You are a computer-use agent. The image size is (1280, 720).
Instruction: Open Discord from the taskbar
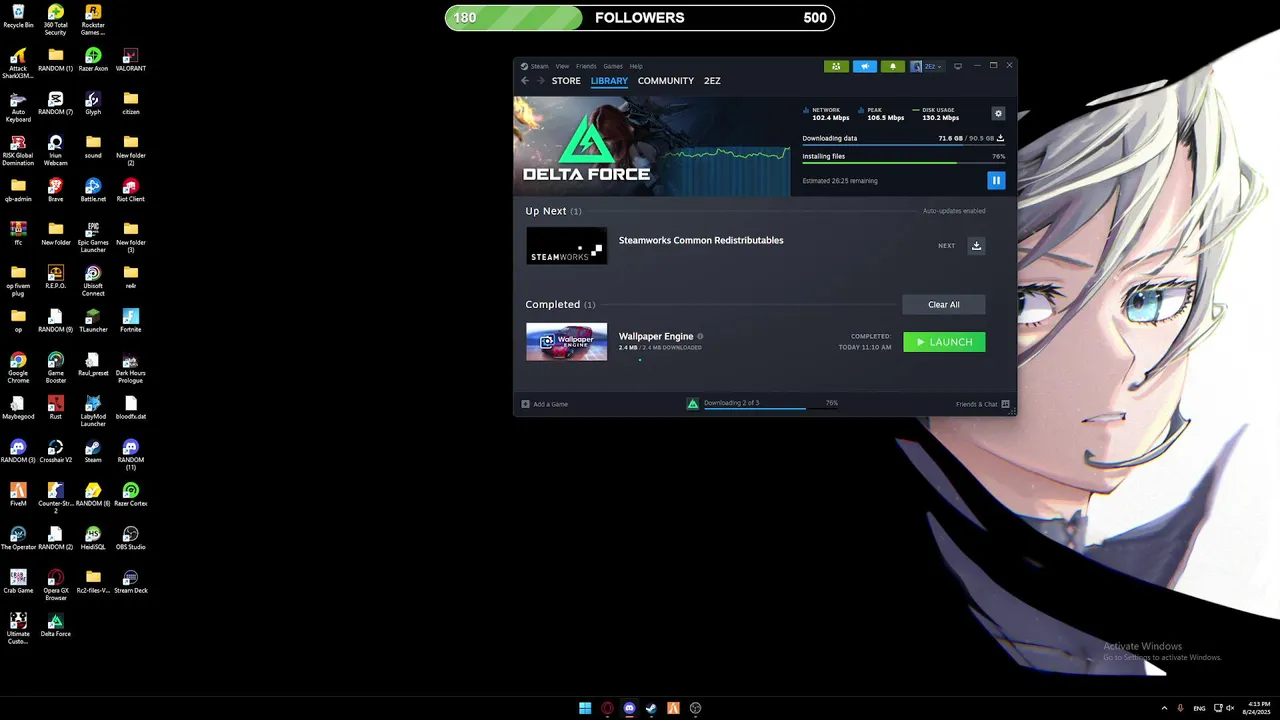629,708
